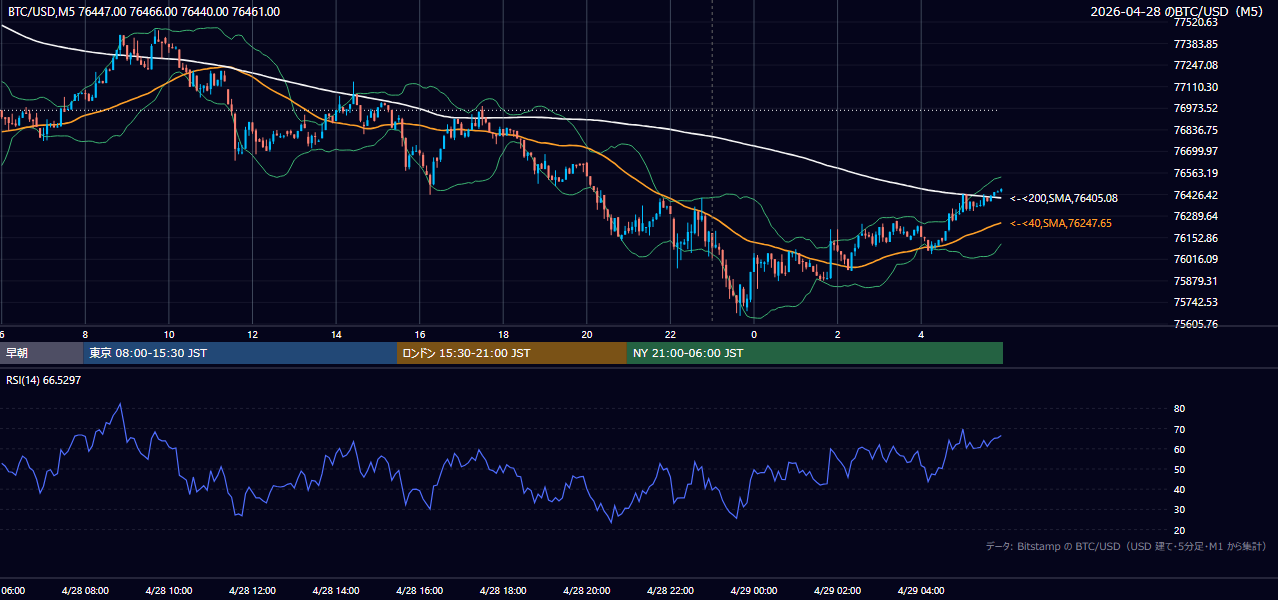Click hour label 14 under the price chart
1278x600 pixels.
point(336,335)
